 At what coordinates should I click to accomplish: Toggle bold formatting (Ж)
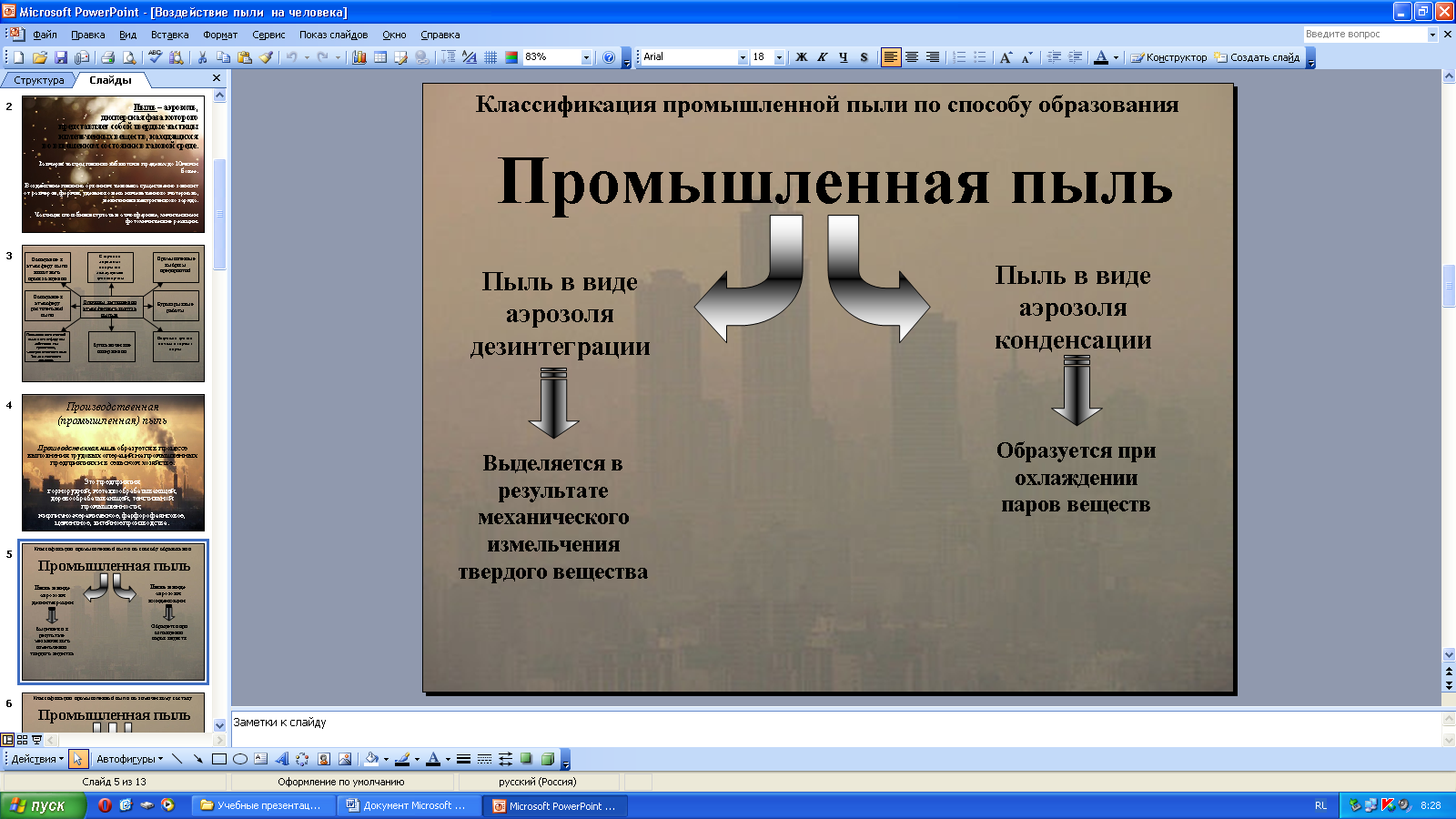pos(802,57)
